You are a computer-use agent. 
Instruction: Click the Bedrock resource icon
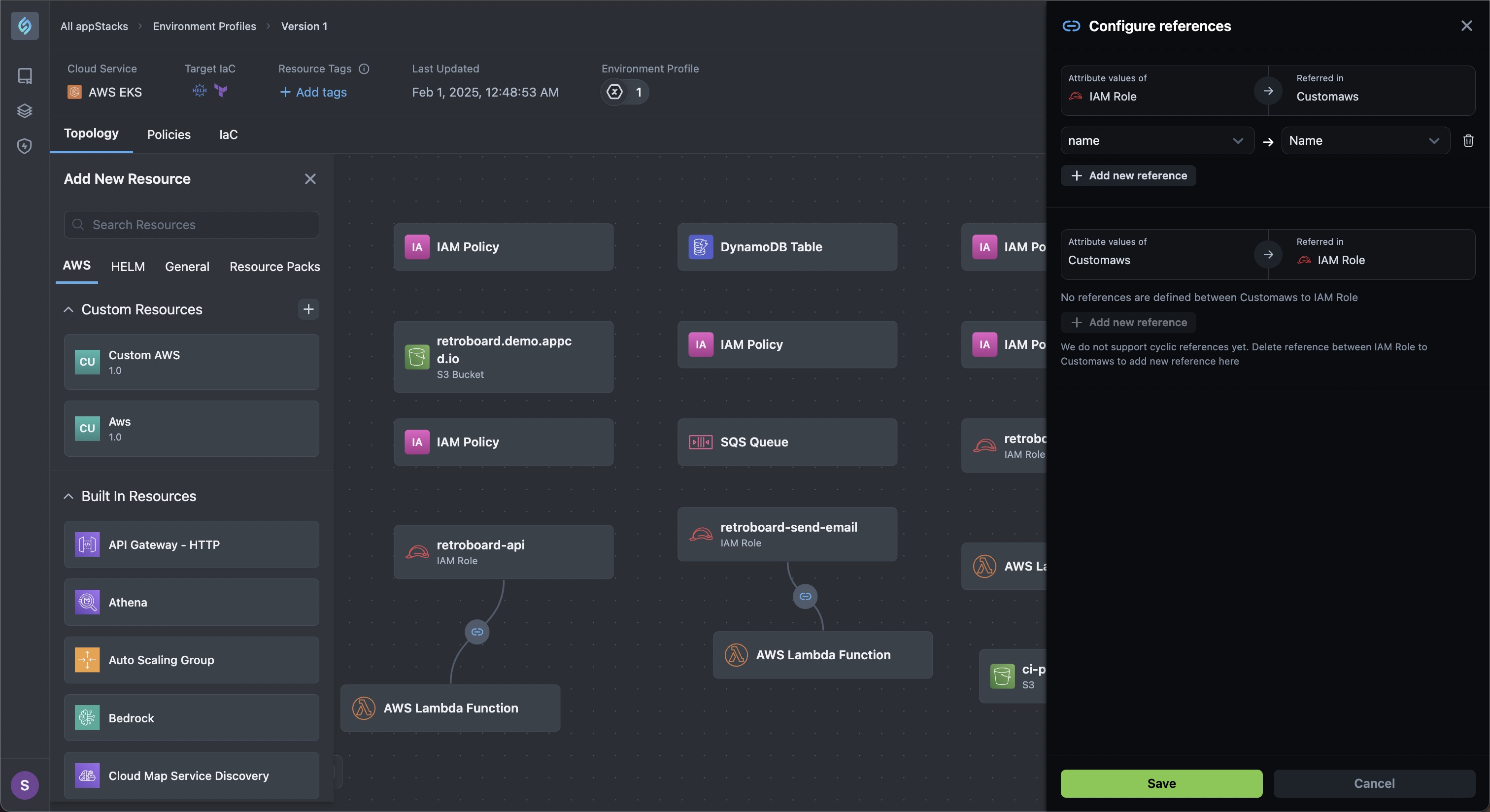tap(87, 718)
